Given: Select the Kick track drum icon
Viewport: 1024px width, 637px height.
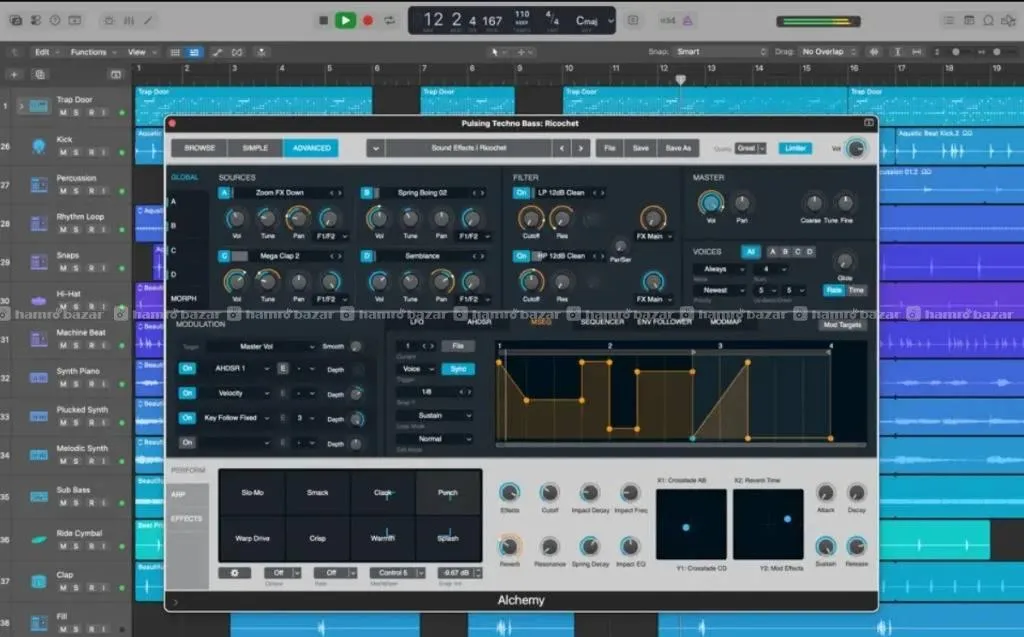Looking at the screenshot, I should click(39, 145).
